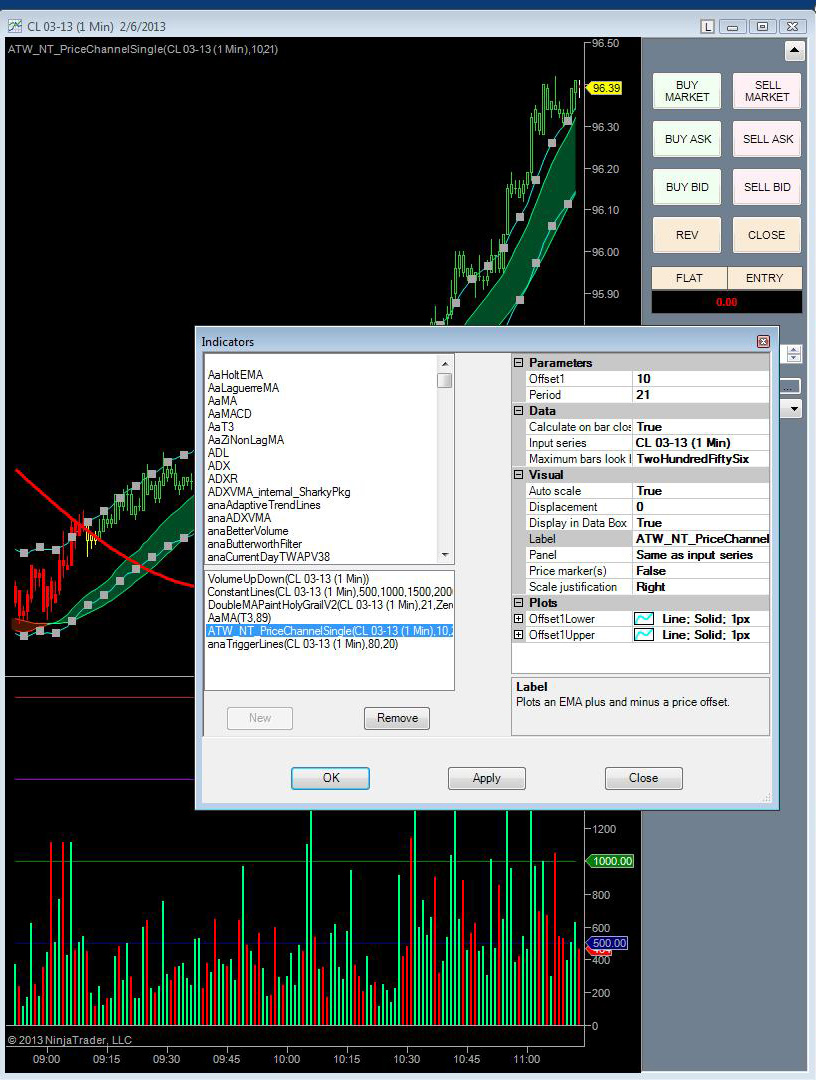Screen dimensions: 816x1080
Task: Click the REV reverse position button
Action: pos(687,236)
